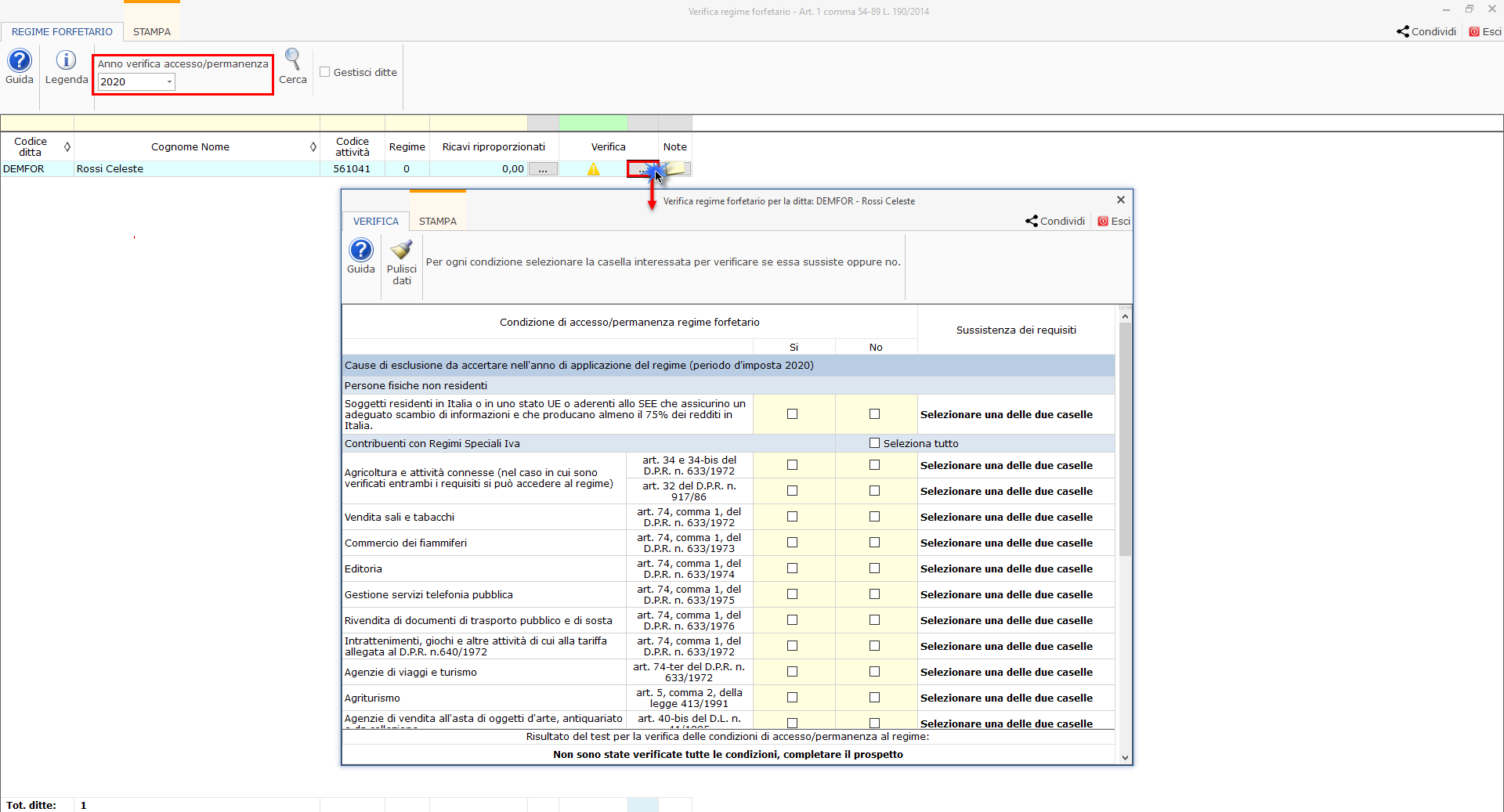Tick No checkbox for Editoria row

pos(874,568)
